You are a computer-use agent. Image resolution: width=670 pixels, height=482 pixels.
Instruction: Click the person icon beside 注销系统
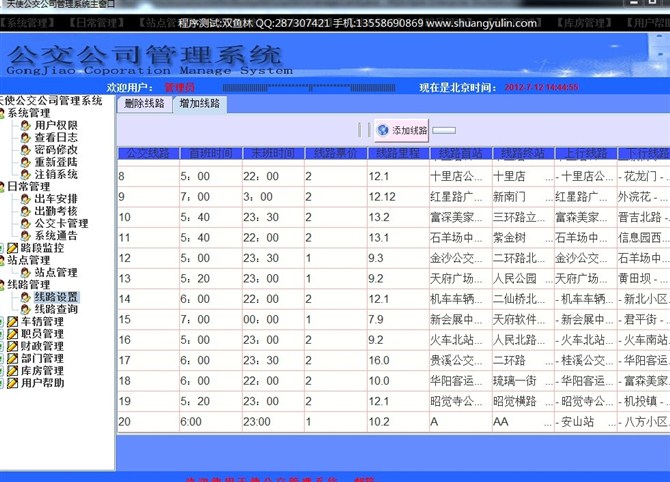pos(26,174)
